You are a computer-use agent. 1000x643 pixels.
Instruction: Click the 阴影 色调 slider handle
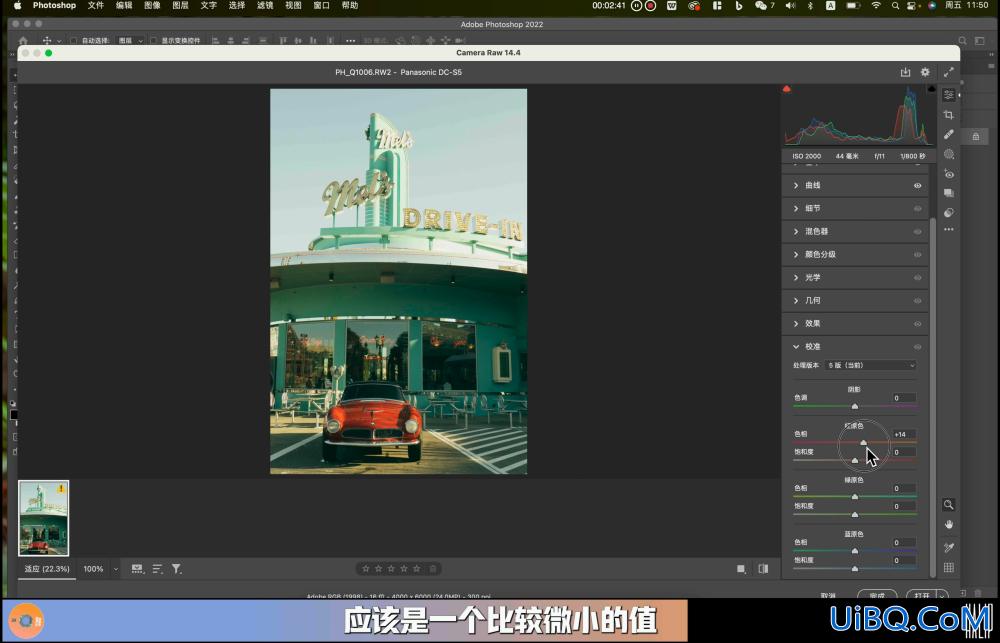(x=855, y=406)
